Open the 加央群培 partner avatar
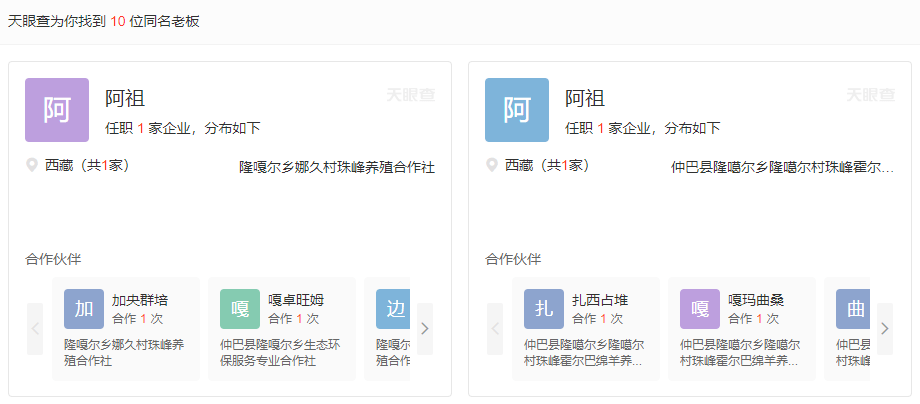920x404 pixels. [x=84, y=309]
